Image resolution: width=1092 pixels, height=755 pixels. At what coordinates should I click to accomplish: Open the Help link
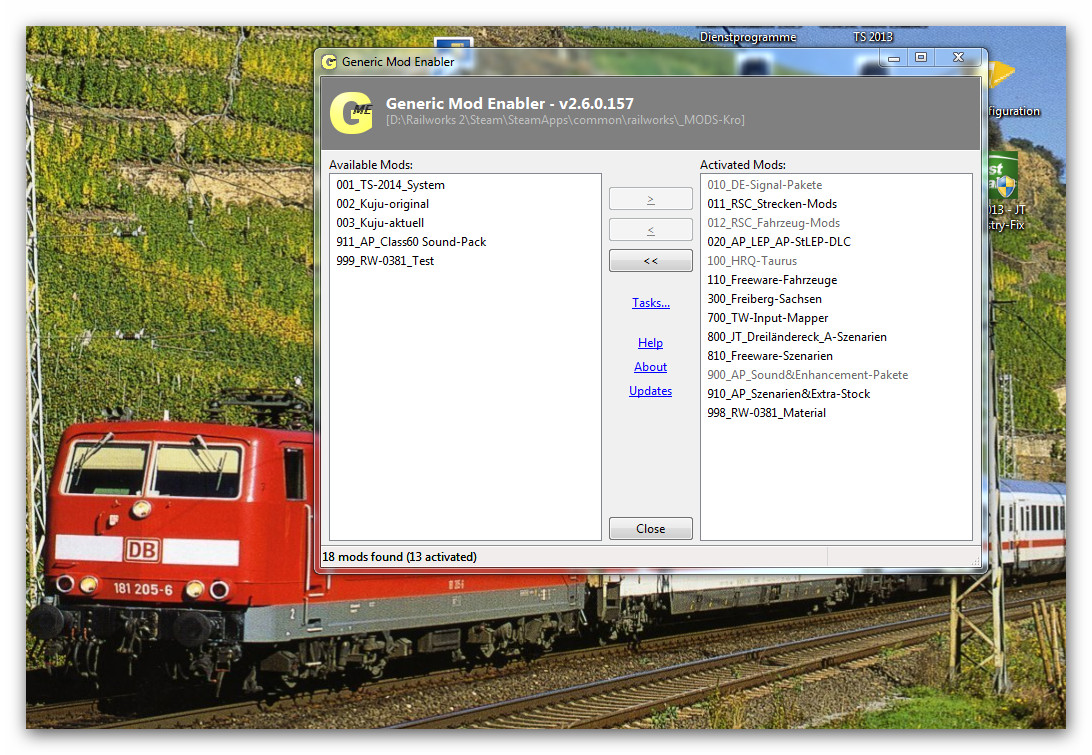(650, 343)
